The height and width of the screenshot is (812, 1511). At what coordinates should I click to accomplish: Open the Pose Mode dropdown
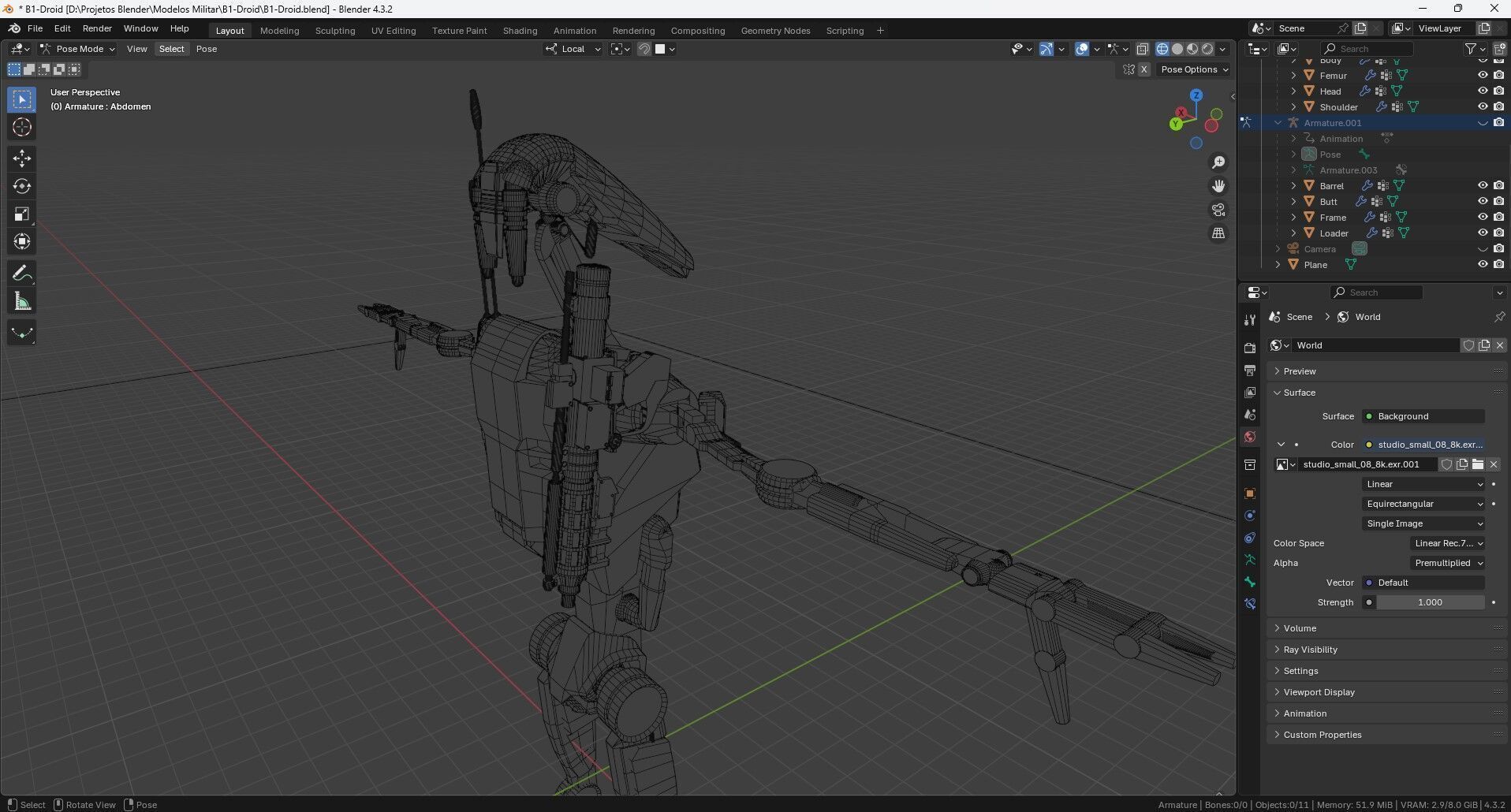point(78,49)
